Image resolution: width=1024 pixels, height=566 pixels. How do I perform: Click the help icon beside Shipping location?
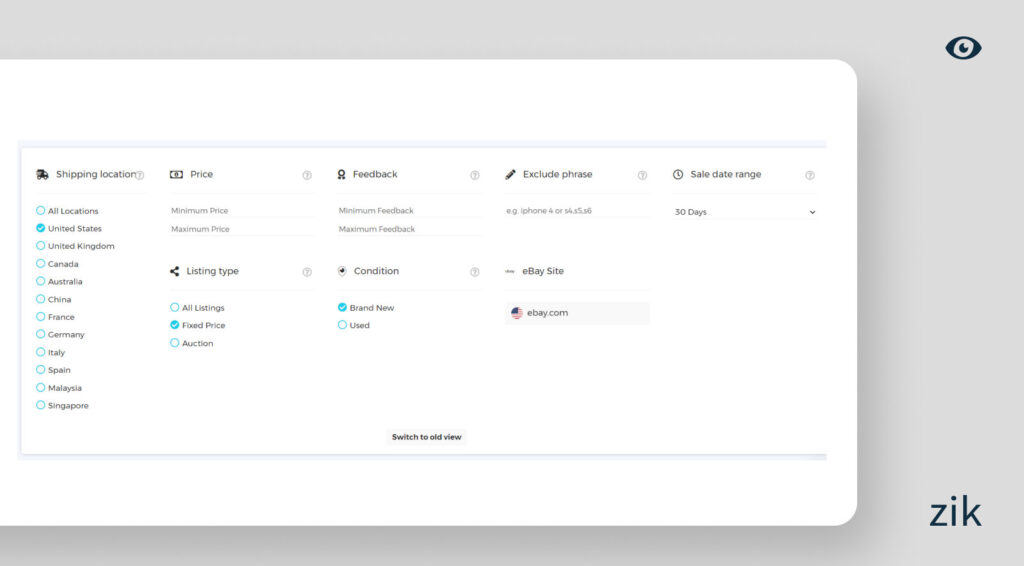(140, 175)
